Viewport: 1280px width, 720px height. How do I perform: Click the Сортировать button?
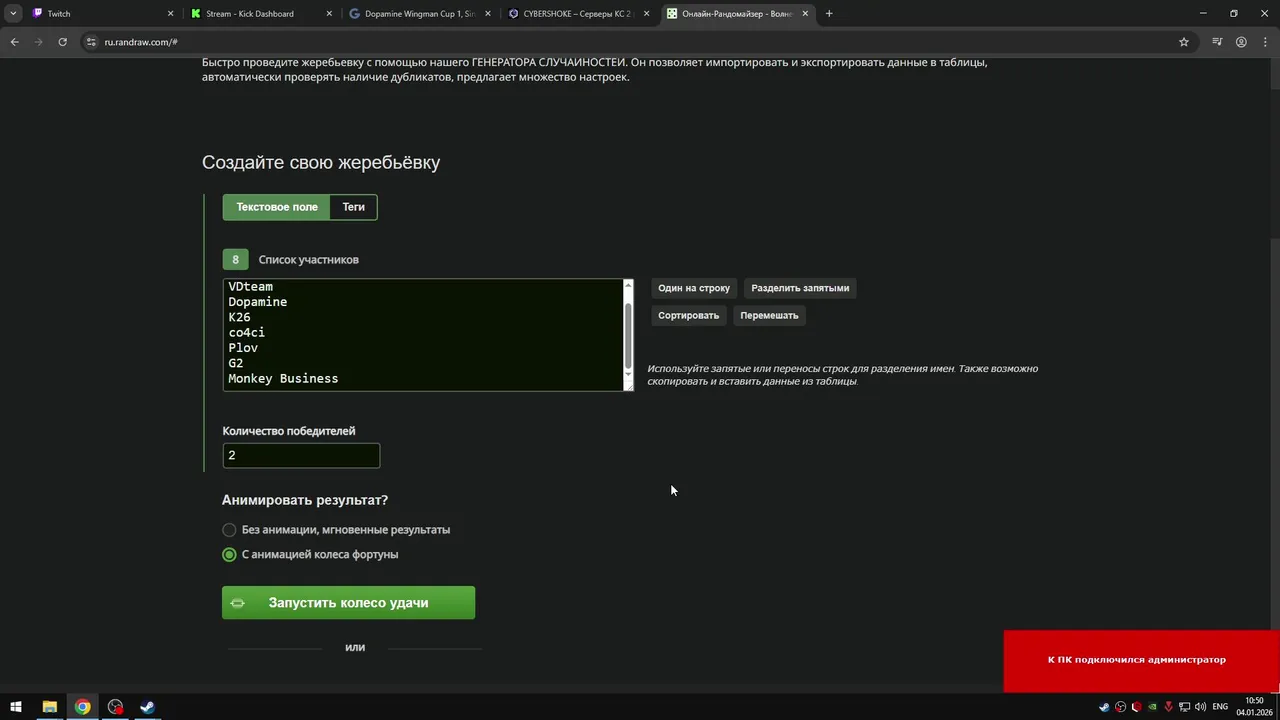point(688,315)
